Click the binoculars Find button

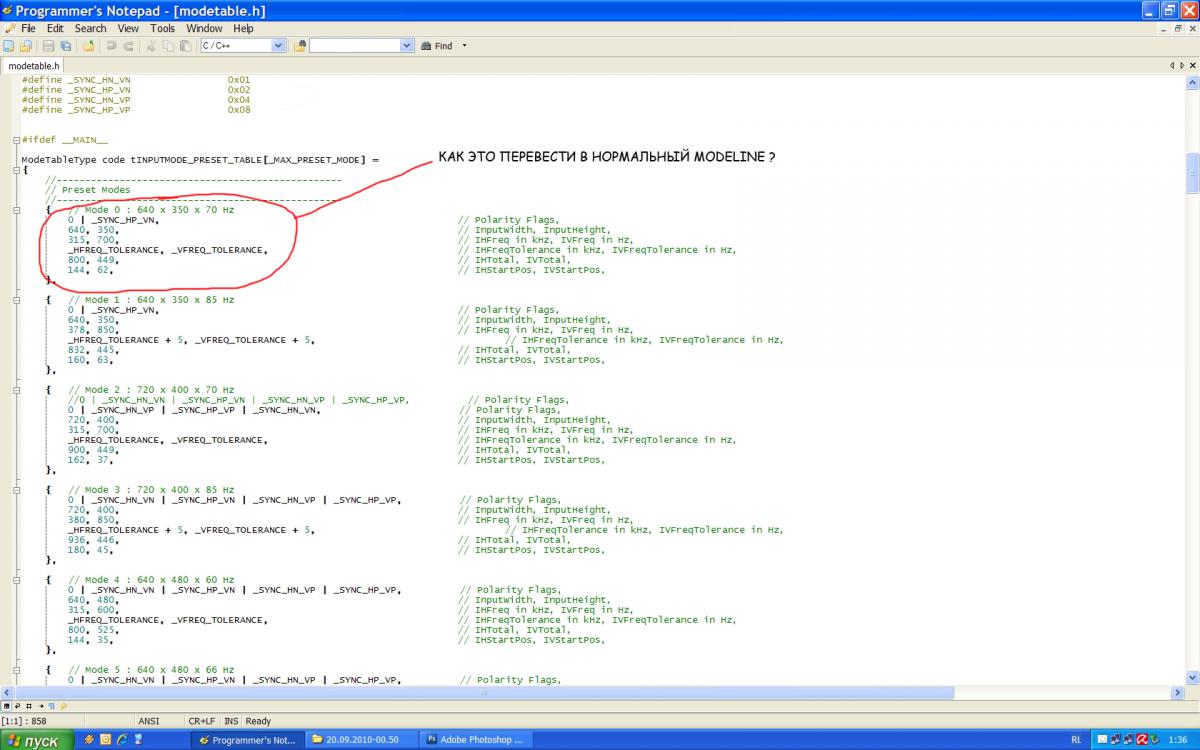point(437,46)
